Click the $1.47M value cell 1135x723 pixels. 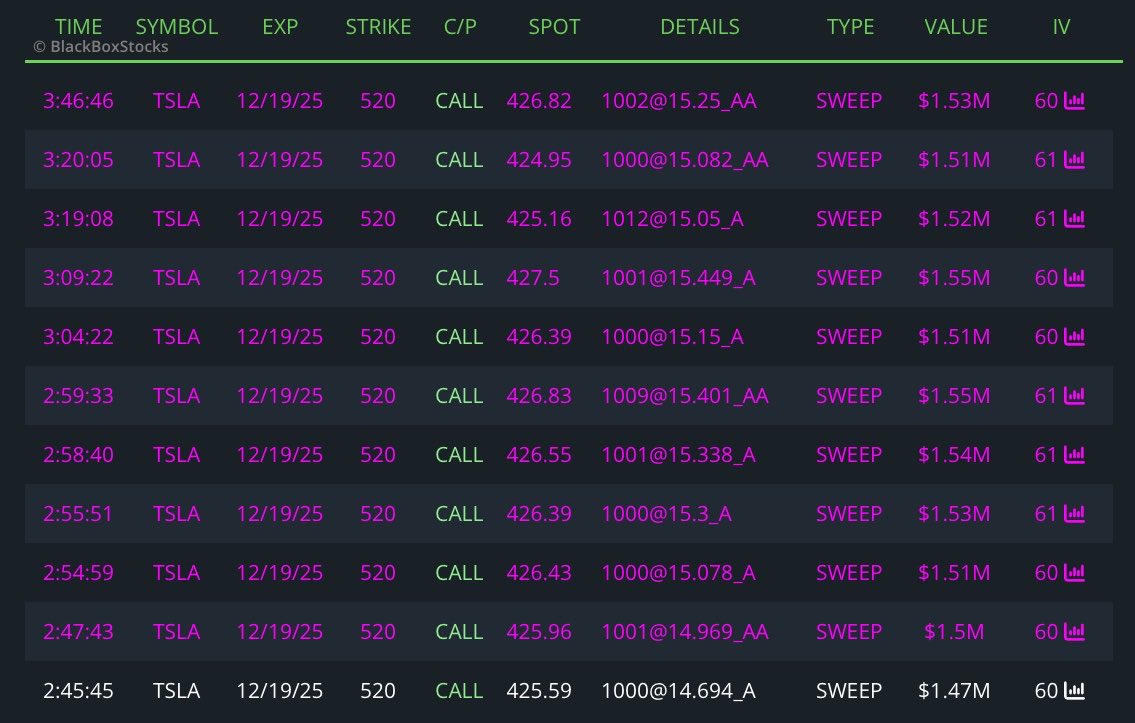point(954,690)
